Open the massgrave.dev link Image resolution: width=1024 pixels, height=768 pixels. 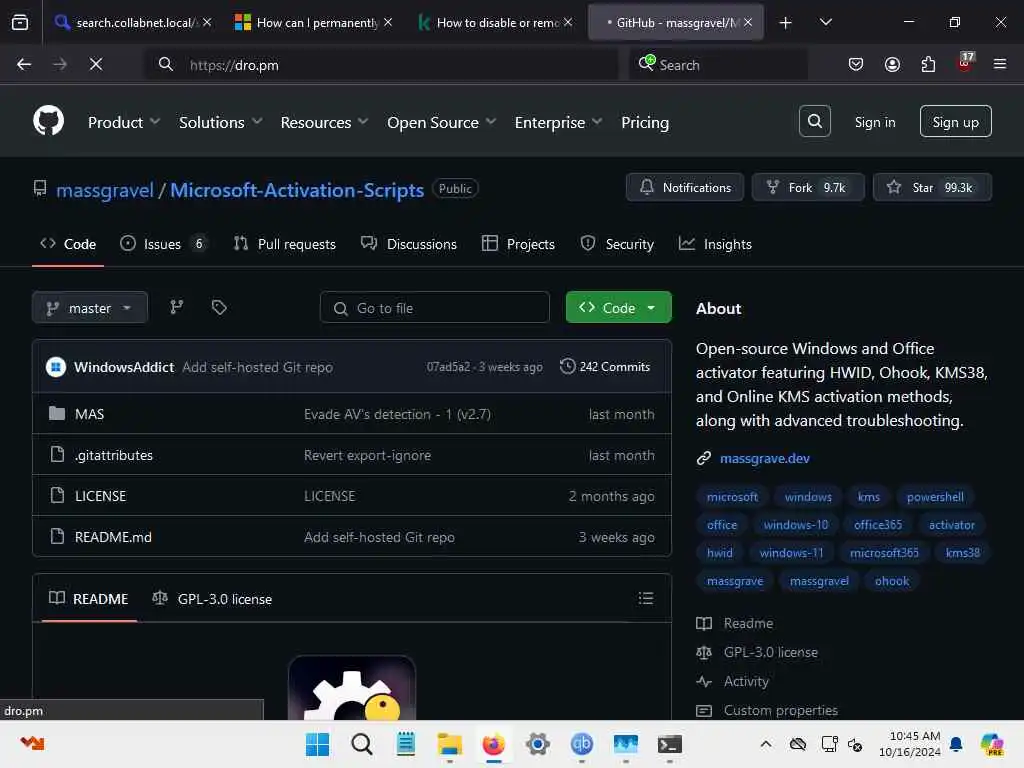[x=765, y=458]
